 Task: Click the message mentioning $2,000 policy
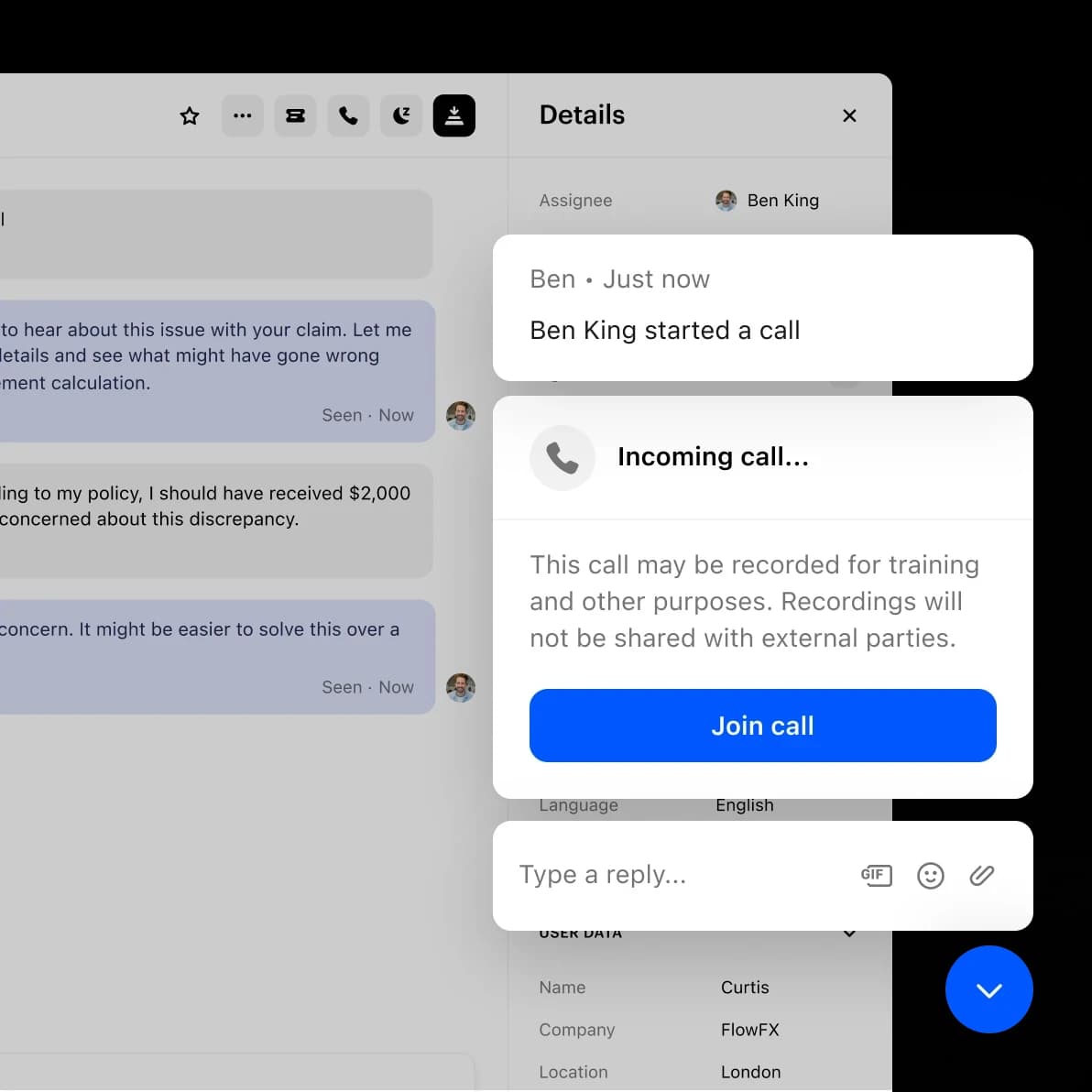pyautogui.click(x=216, y=520)
